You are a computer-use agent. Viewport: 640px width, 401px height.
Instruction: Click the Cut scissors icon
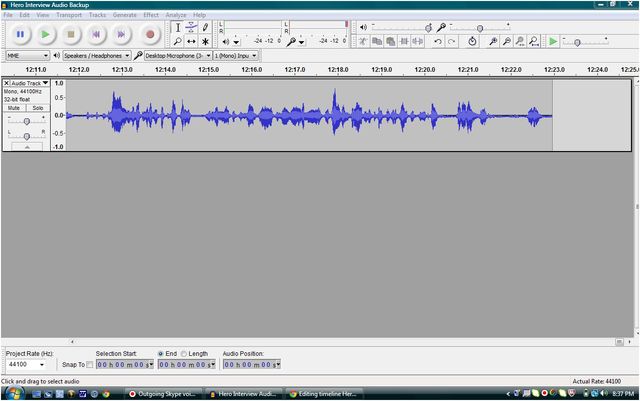363,41
